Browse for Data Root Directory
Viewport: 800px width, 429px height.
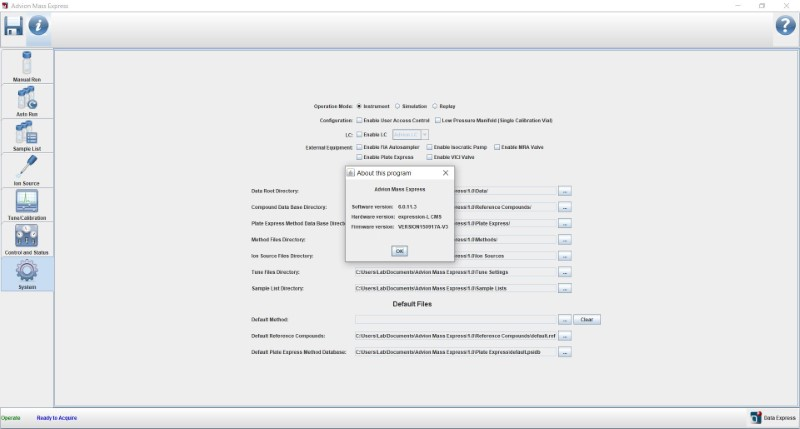[x=564, y=190]
